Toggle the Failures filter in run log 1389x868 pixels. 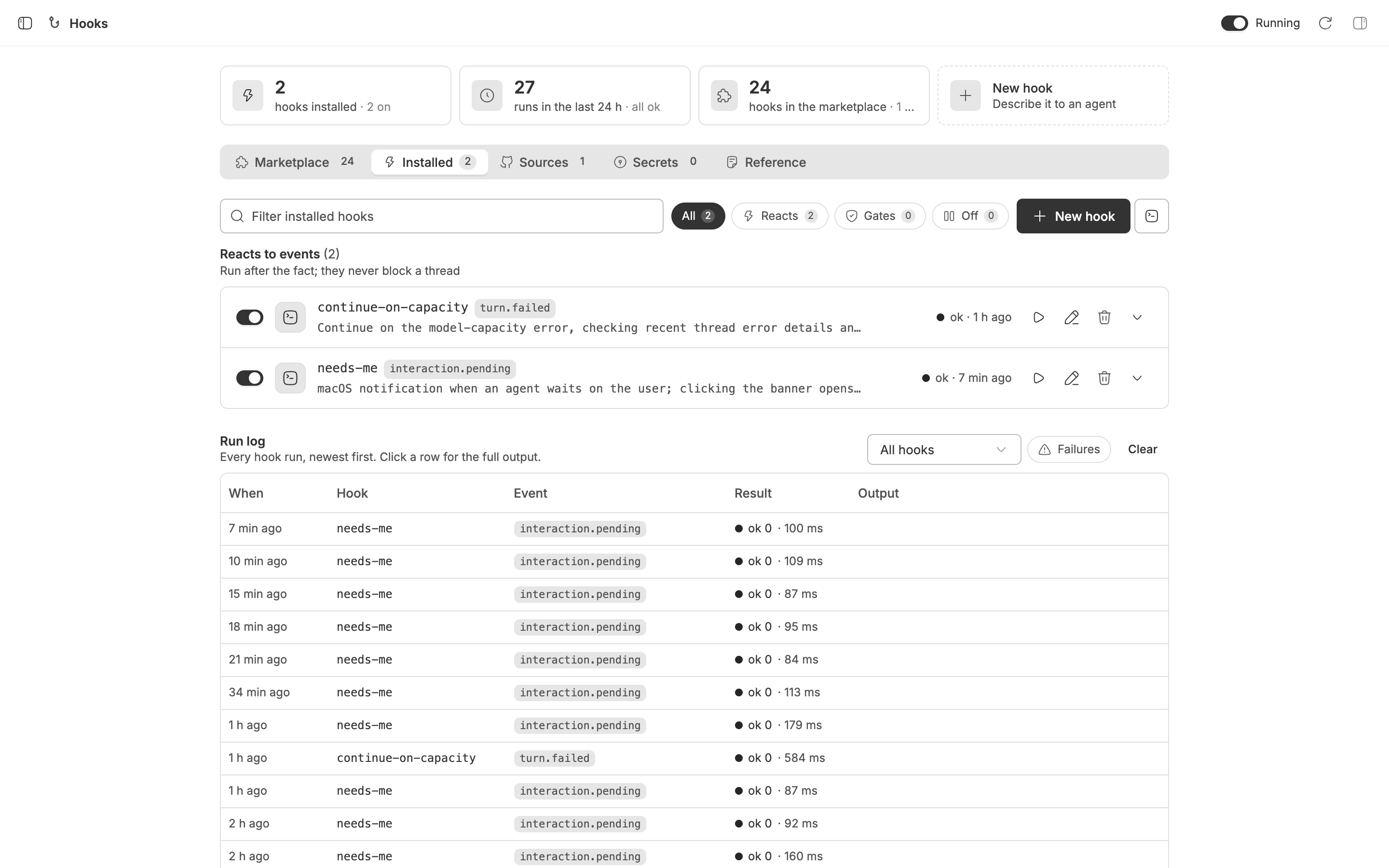[1069, 449]
